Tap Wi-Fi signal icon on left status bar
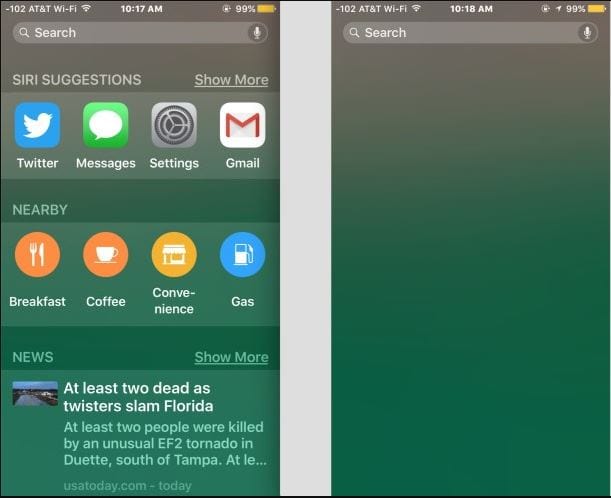This screenshot has width=611, height=498. 86,8
